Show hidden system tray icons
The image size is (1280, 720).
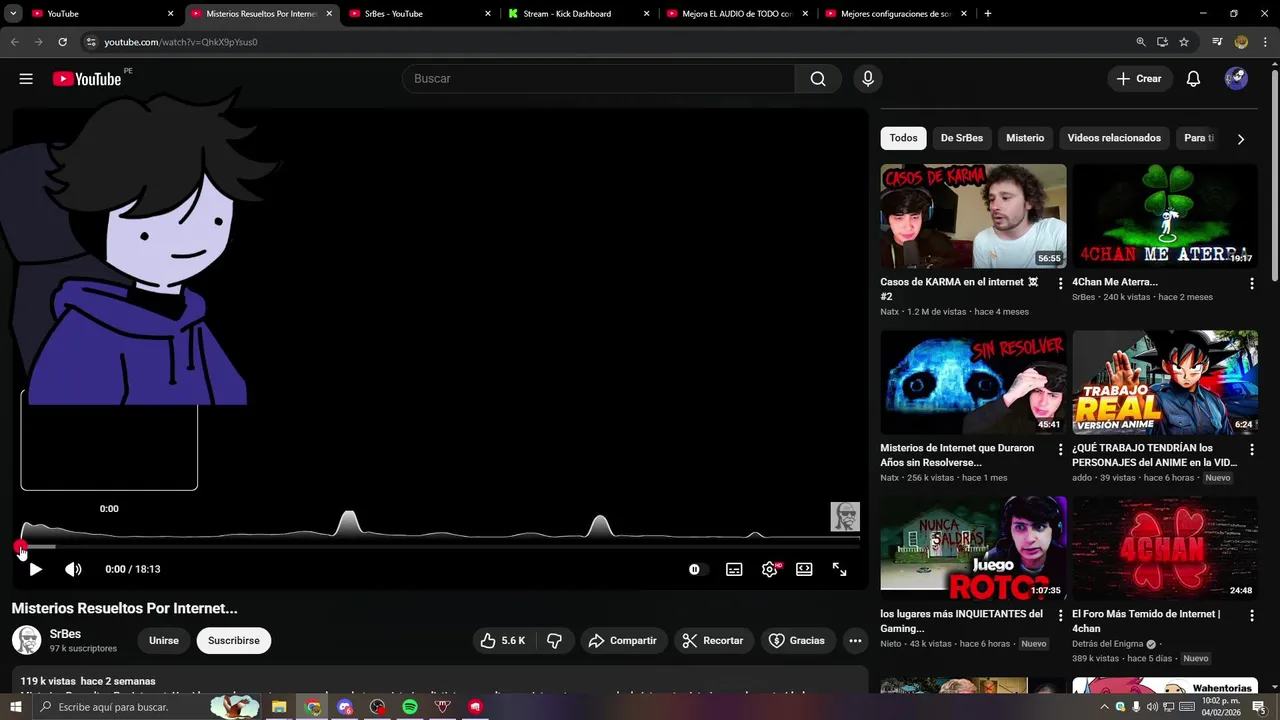coord(1105,707)
